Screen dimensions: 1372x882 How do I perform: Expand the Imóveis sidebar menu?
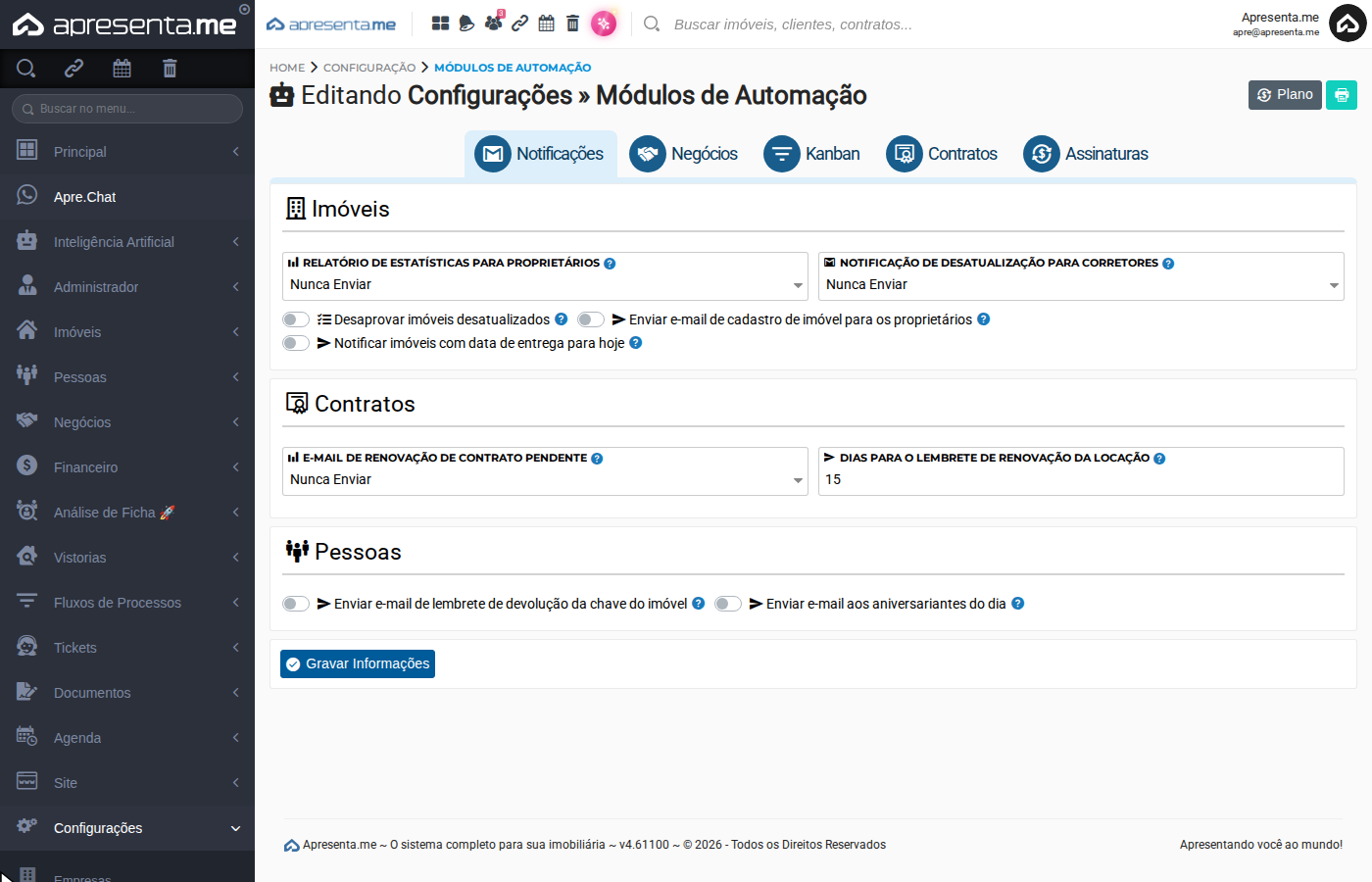(127, 332)
